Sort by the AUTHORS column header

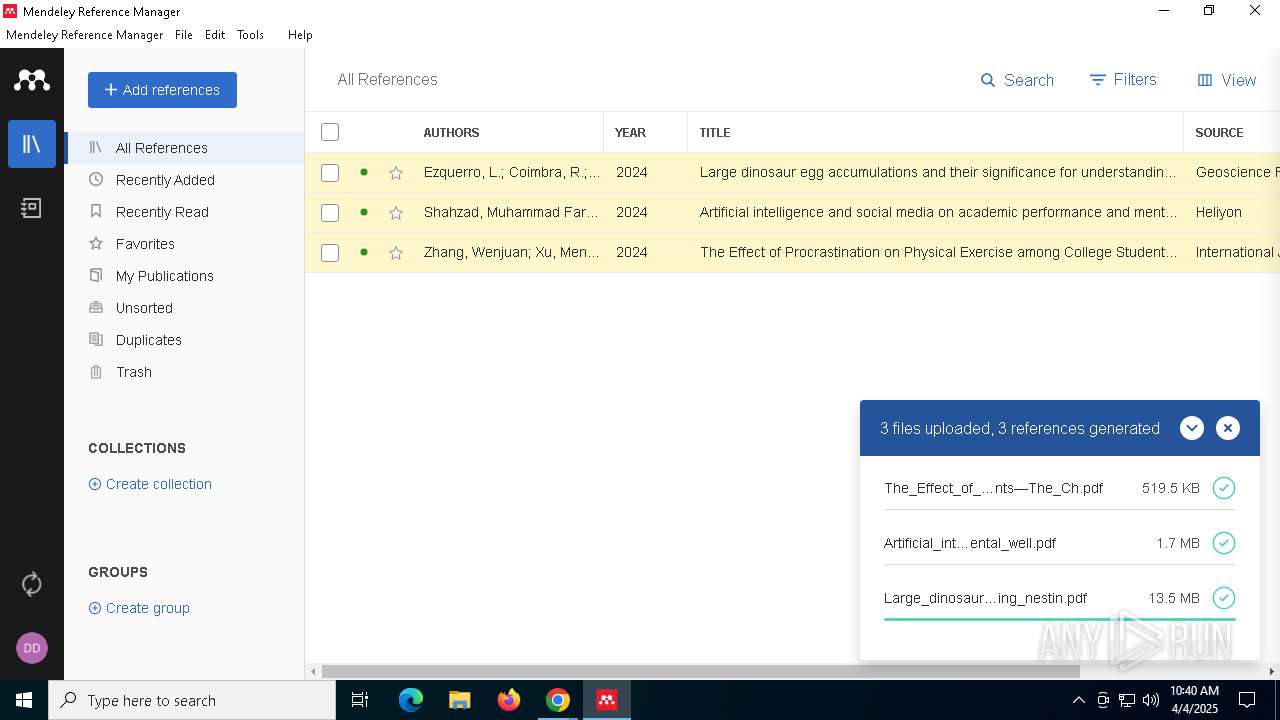451,132
